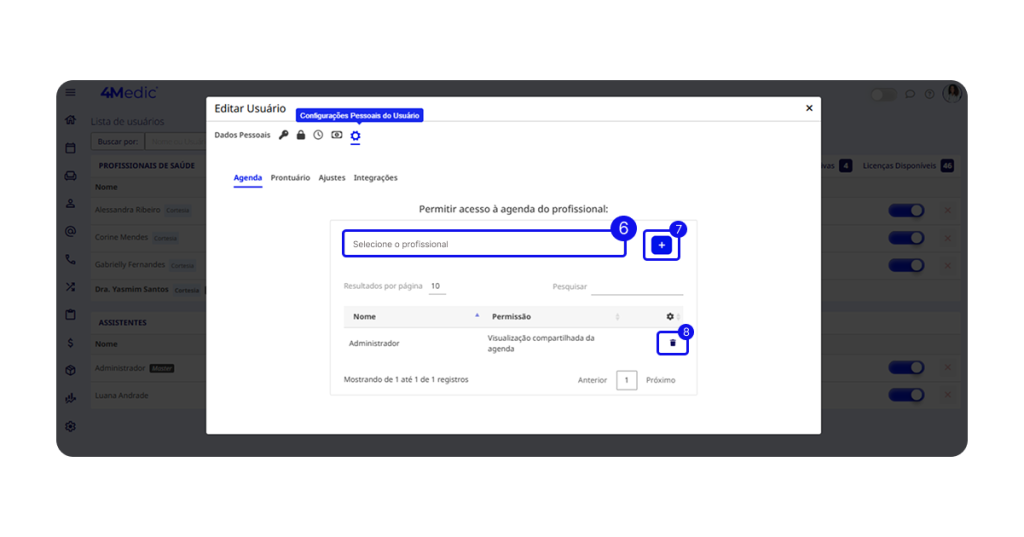Click the gear icon in table header

click(670, 317)
